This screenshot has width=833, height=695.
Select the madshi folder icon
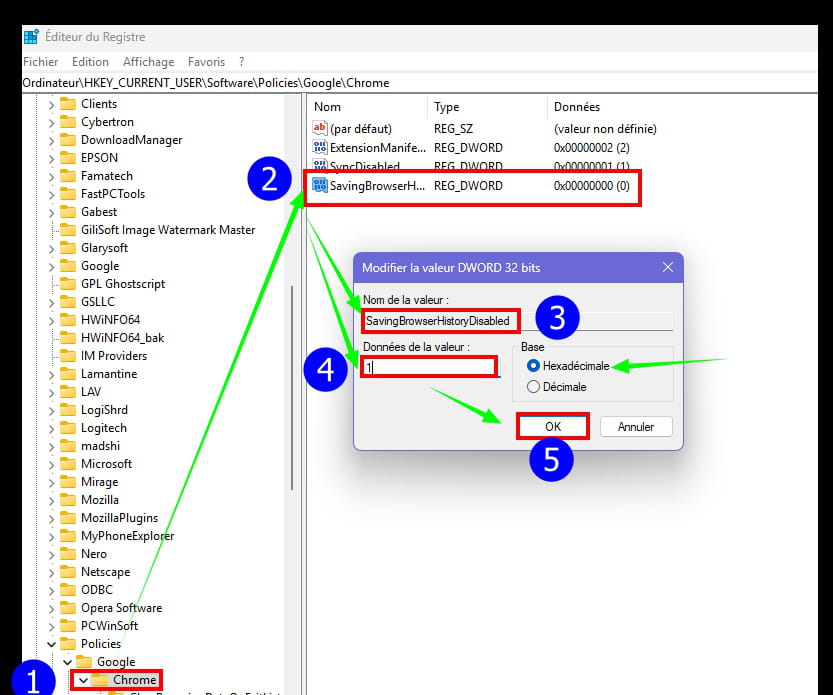click(67, 446)
